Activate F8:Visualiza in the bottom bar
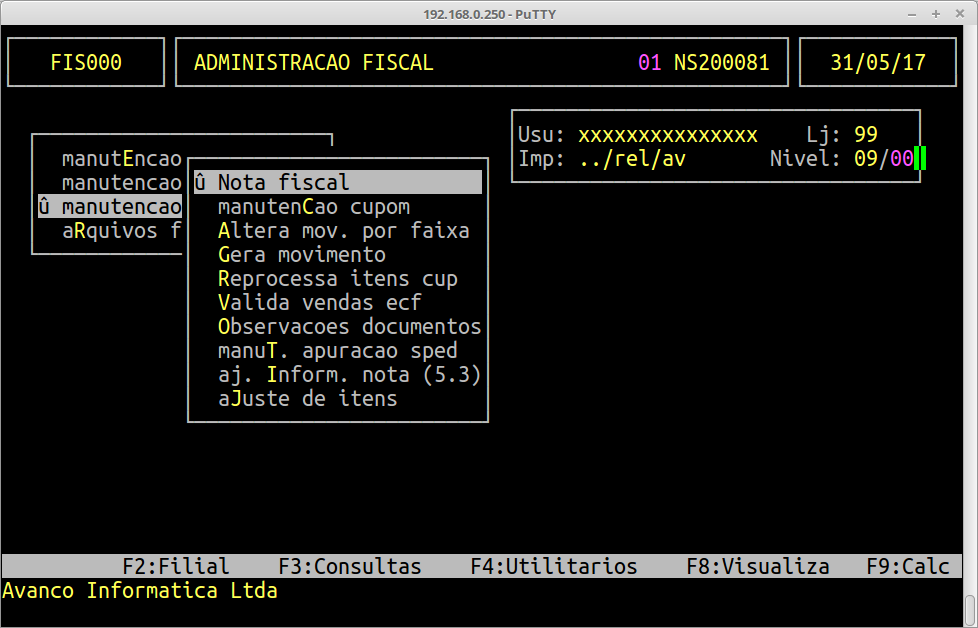 click(757, 566)
